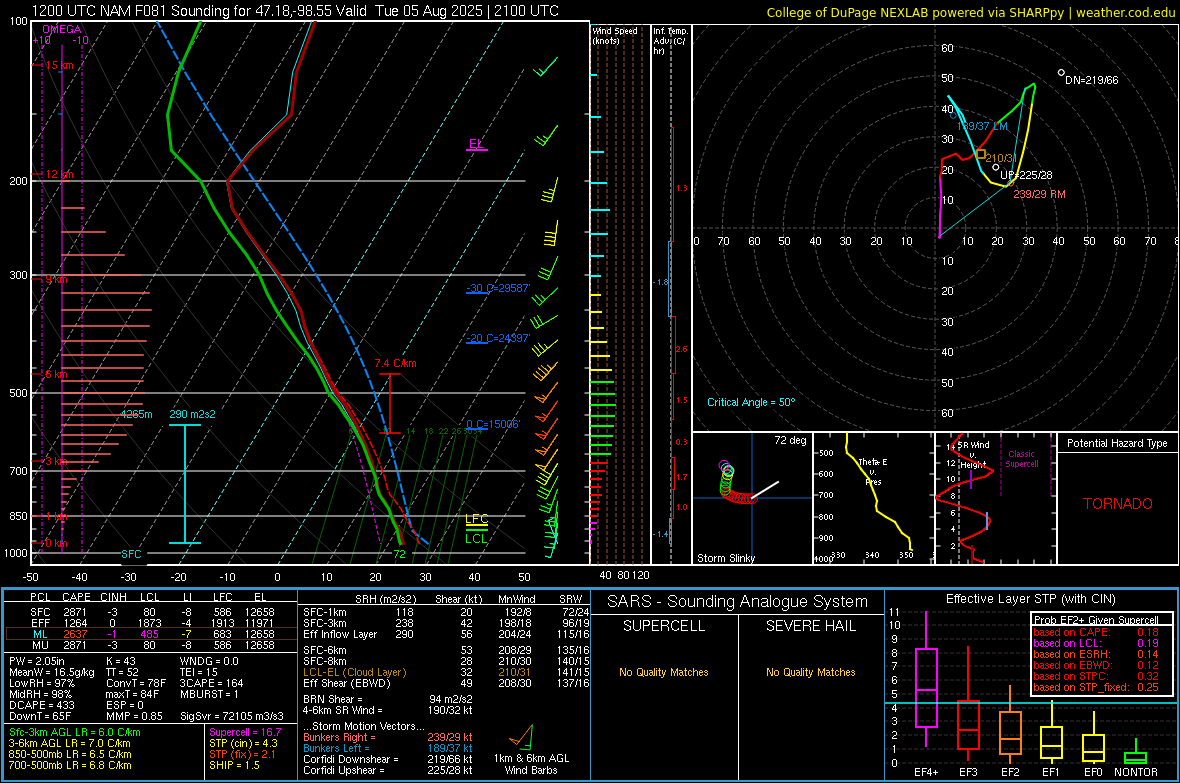
Task: Click the 'SigSvr = 72105 m3/s3' value
Action: (232, 716)
